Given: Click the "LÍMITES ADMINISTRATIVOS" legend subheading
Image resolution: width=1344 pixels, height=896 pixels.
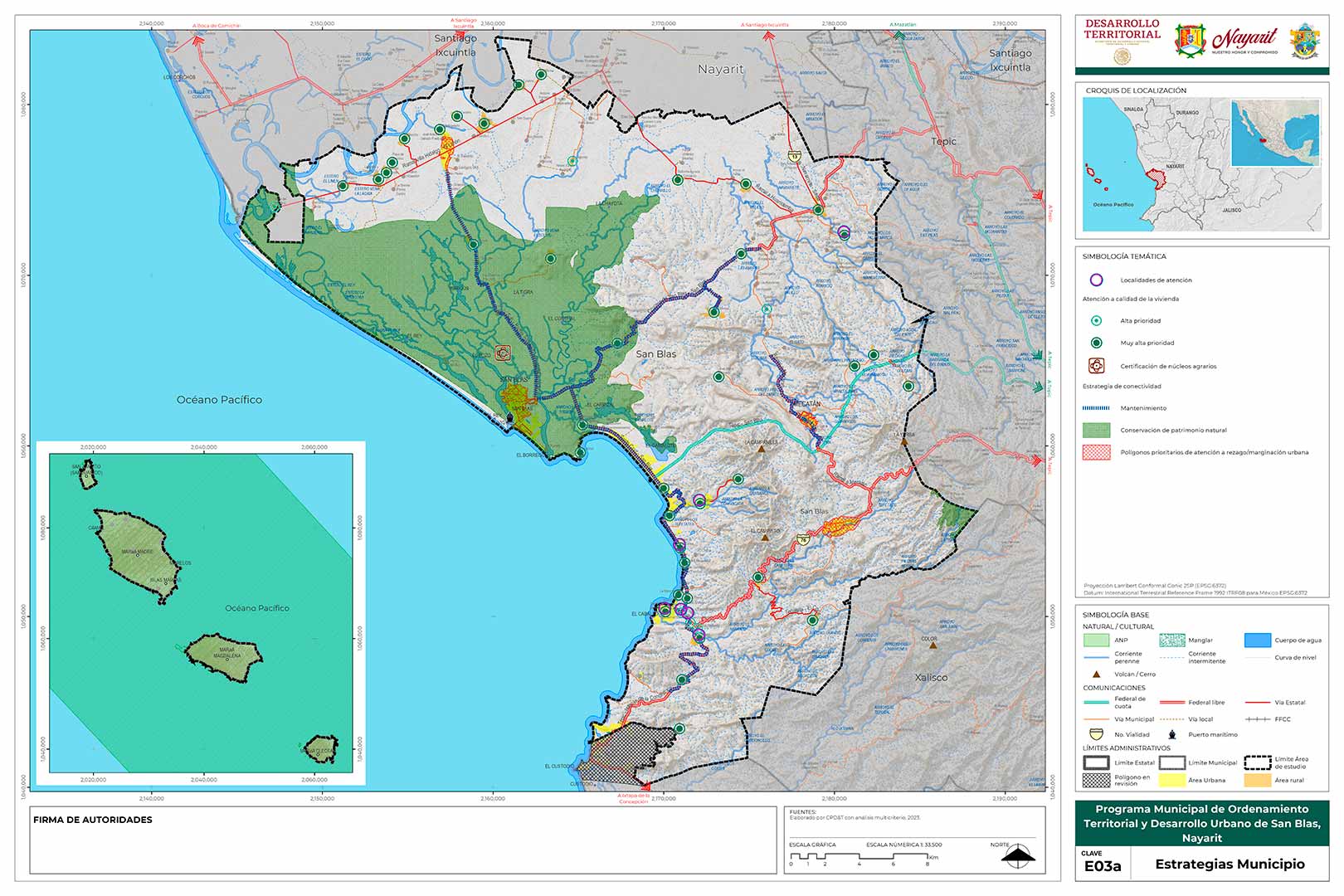Looking at the screenshot, I should coord(1127,748).
